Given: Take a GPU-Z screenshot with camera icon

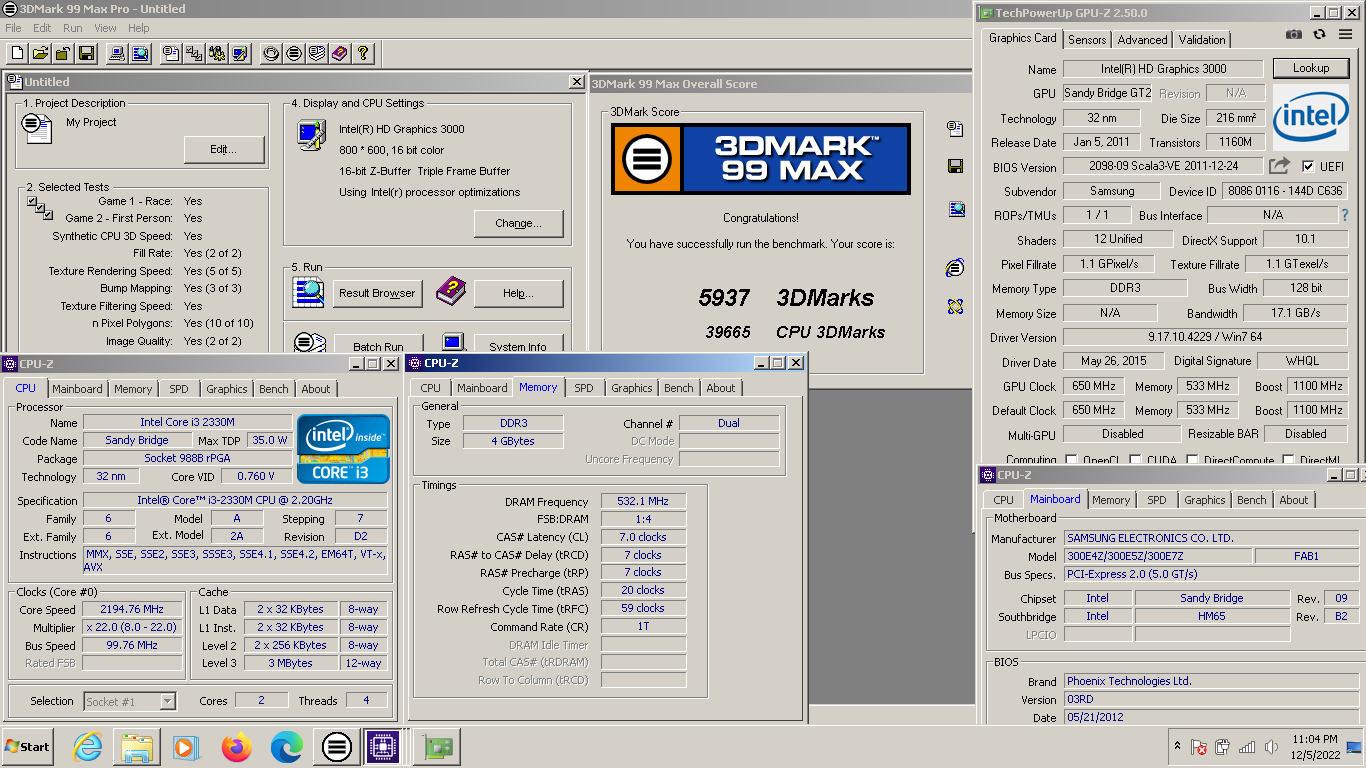Looking at the screenshot, I should pyautogui.click(x=1294, y=35).
